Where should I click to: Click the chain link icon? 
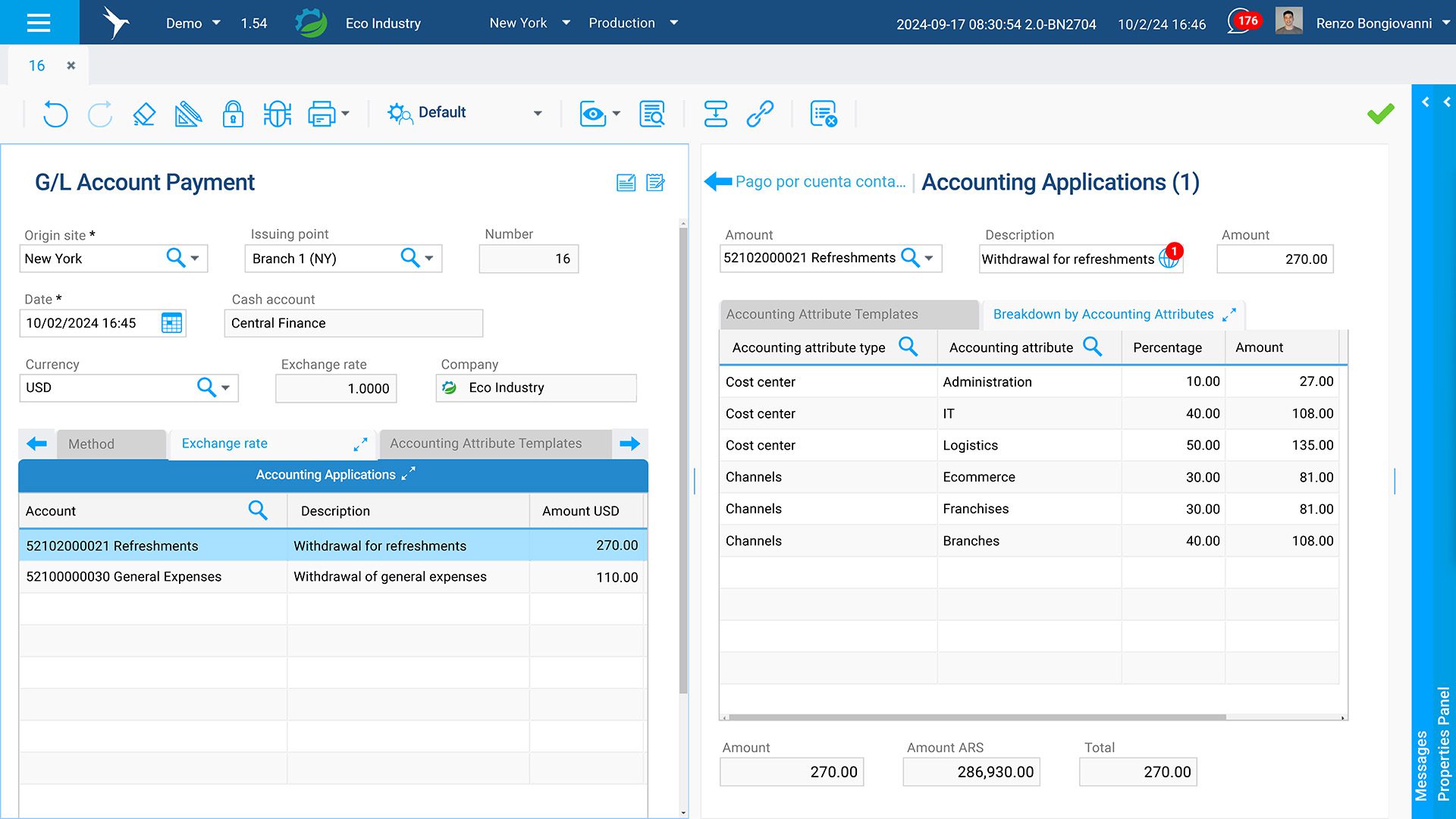pyautogui.click(x=759, y=114)
